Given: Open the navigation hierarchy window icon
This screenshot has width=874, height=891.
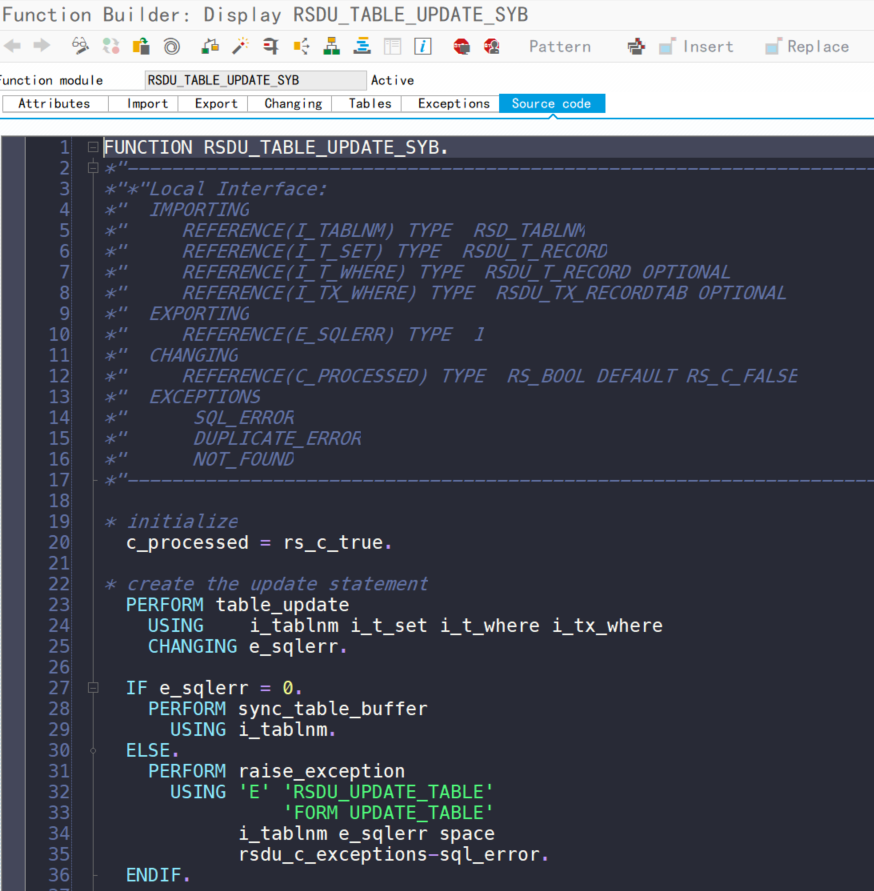Looking at the screenshot, I should pos(332,46).
